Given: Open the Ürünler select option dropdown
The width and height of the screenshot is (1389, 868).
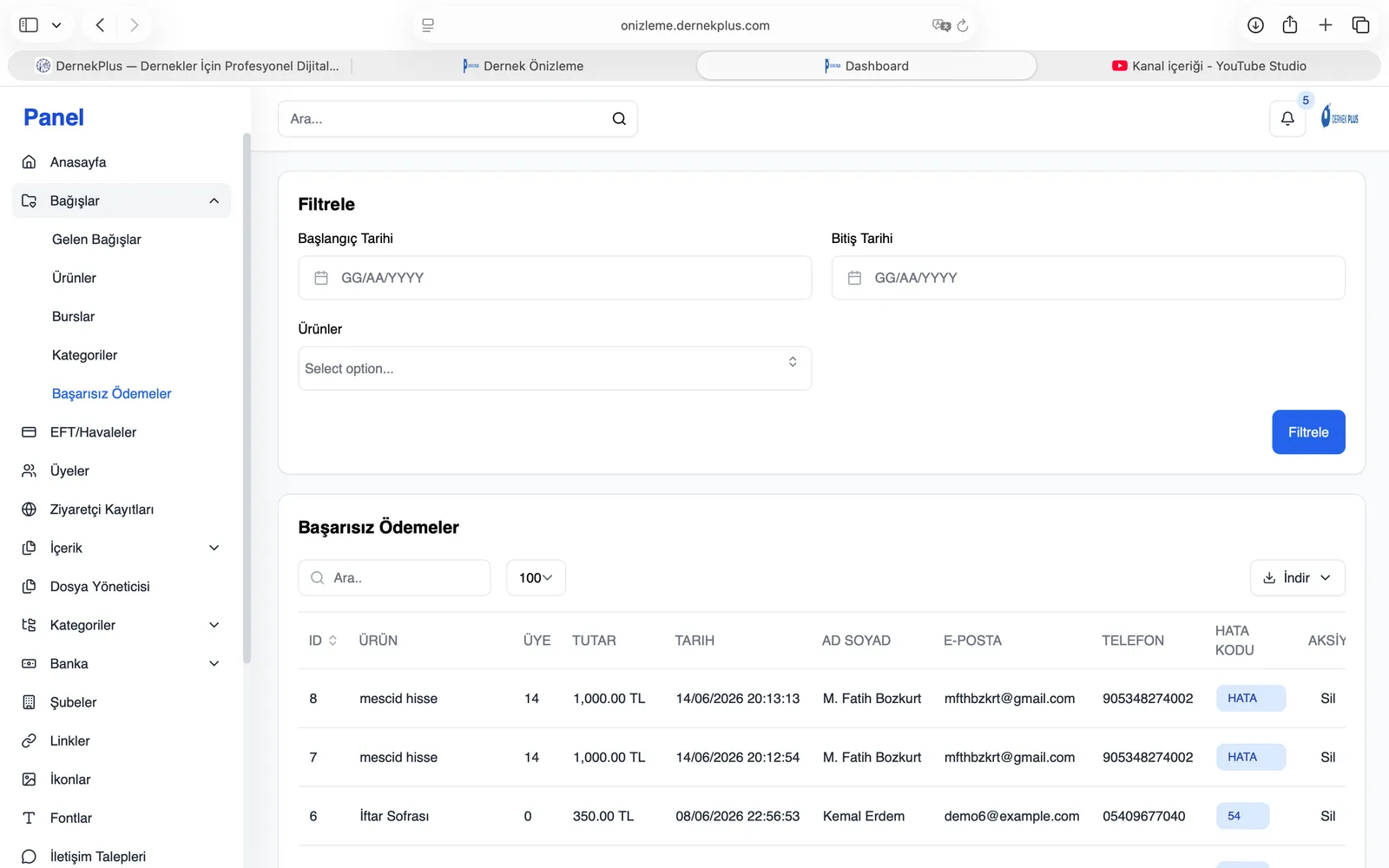Looking at the screenshot, I should (555, 368).
